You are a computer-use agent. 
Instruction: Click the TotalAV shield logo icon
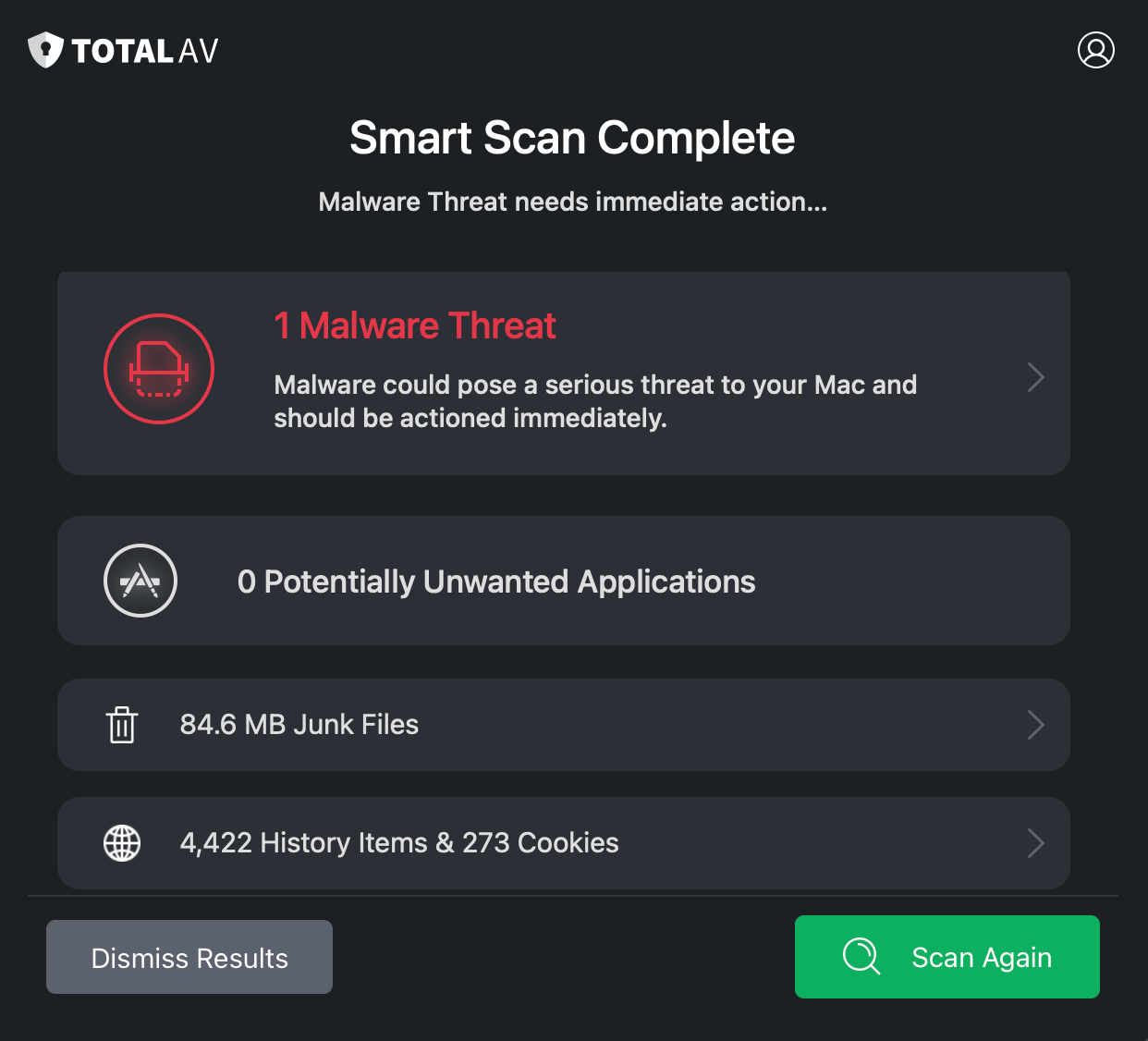coord(45,50)
